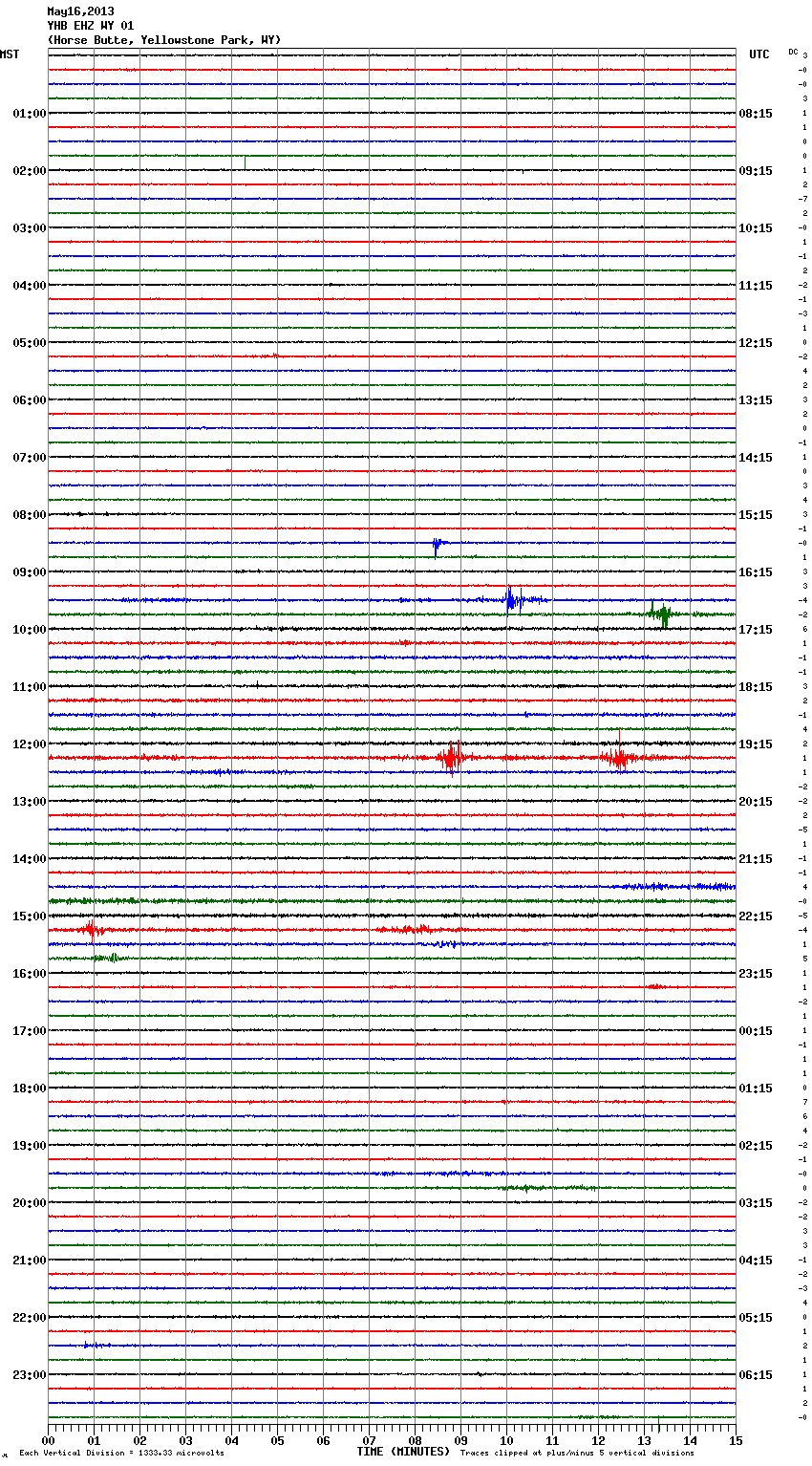Click minute 15 on the time axis
The image size is (812, 1466).
tap(736, 1441)
